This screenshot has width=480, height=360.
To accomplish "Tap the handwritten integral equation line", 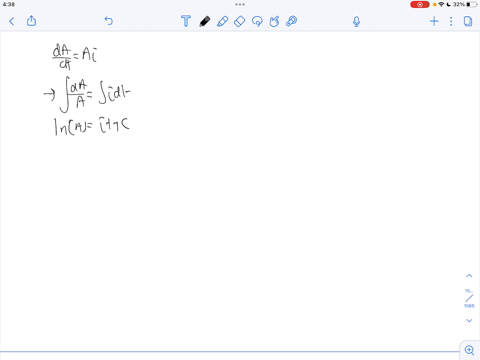I will (x=87, y=95).
